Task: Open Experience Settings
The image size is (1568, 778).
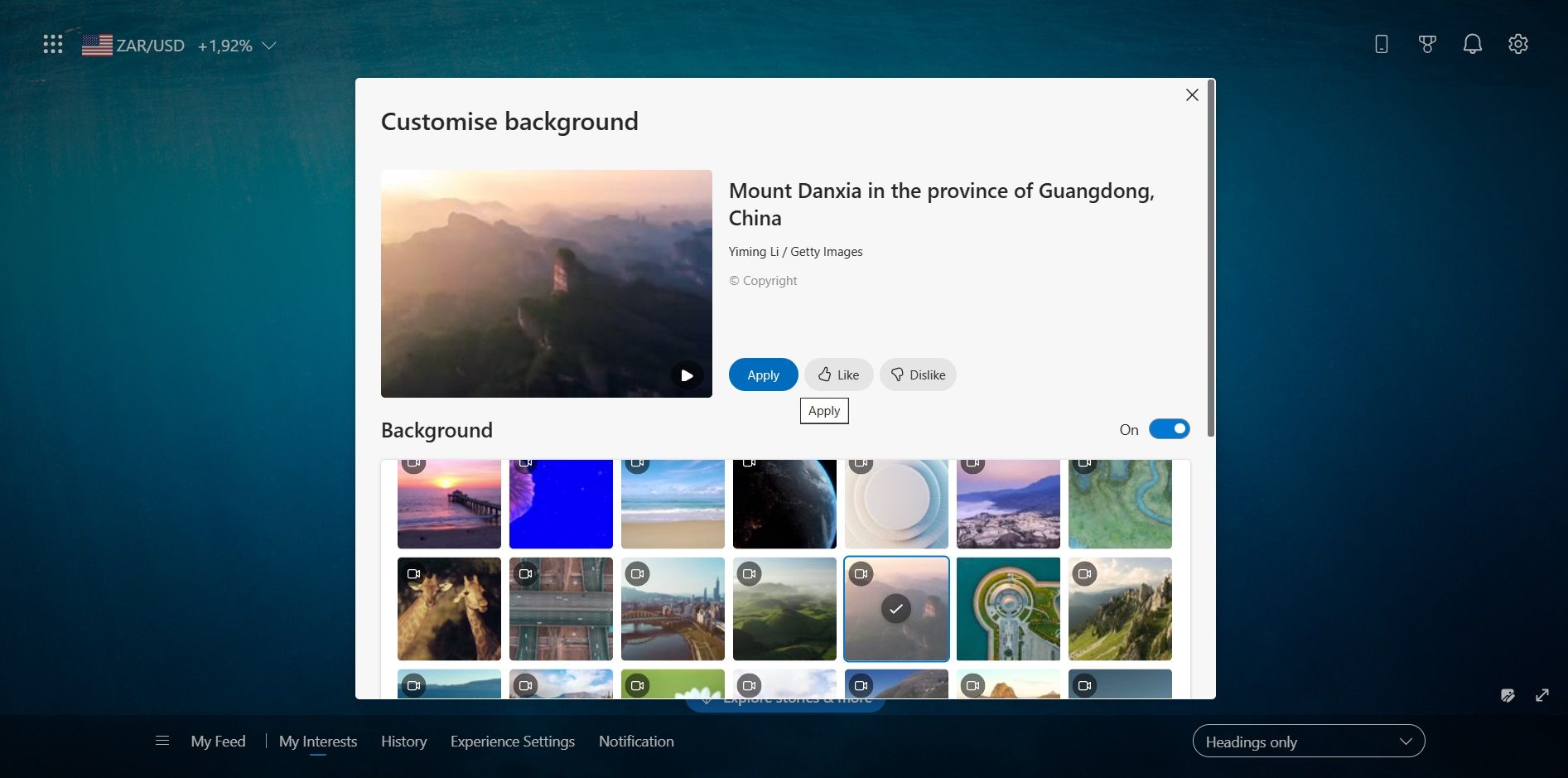Action: pyautogui.click(x=512, y=741)
